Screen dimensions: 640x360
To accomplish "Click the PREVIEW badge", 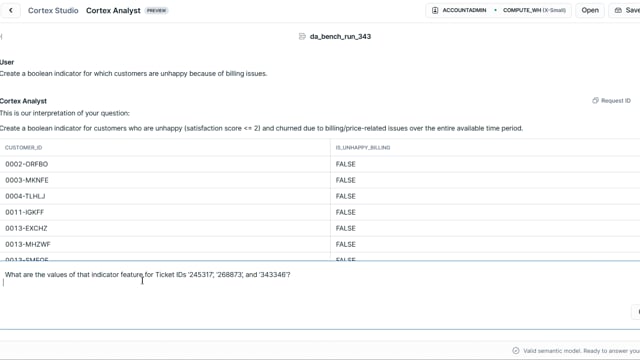I will point(157,11).
